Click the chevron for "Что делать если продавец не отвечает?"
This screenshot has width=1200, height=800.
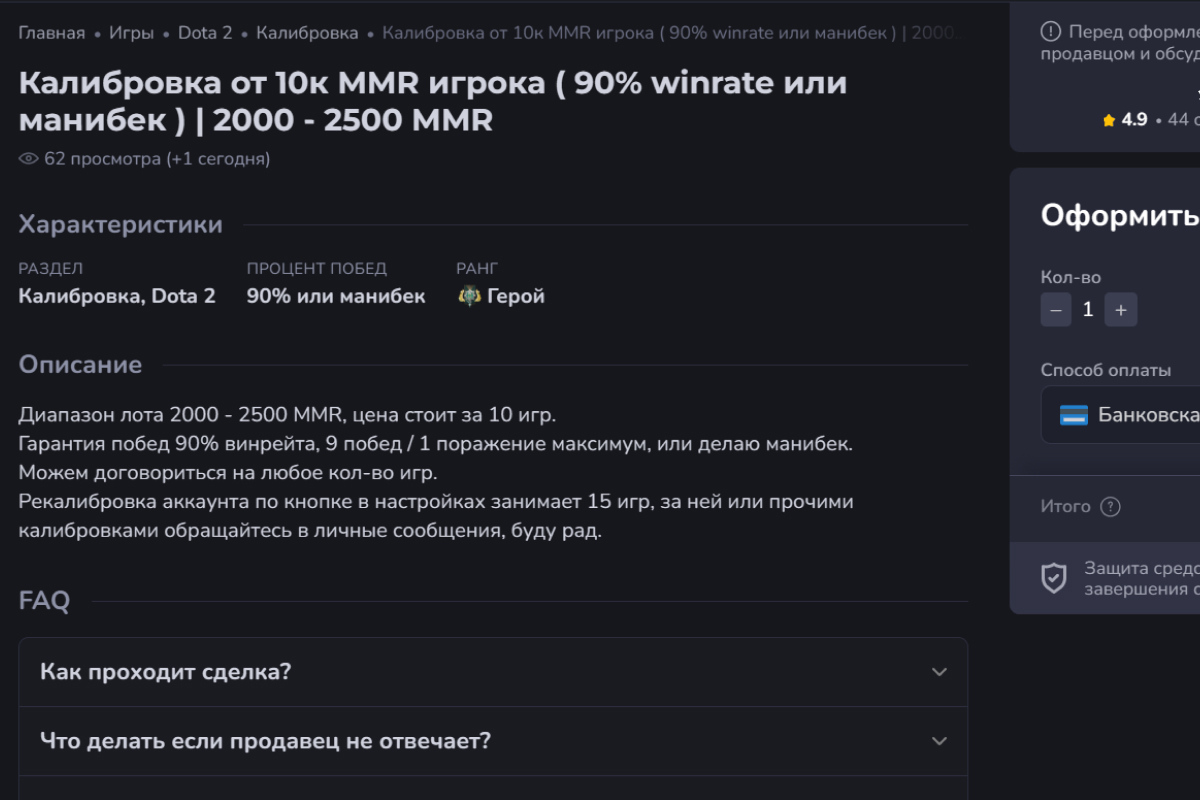(939, 741)
